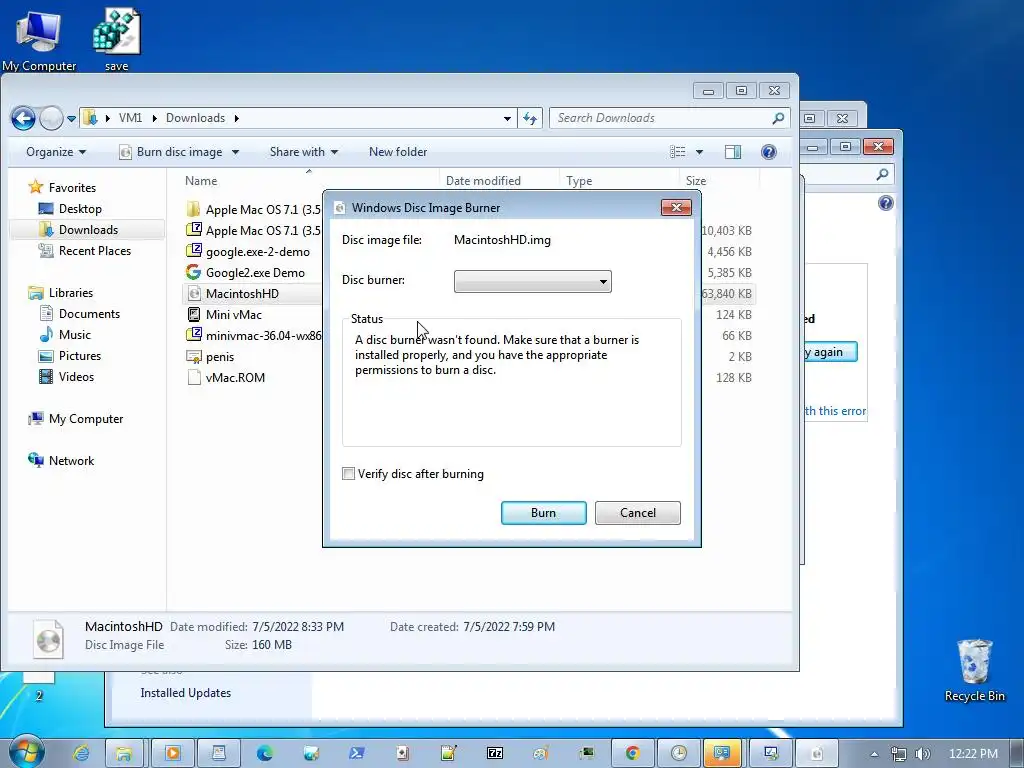
Task: Open PowerShell from taskbar
Action: tap(357, 753)
